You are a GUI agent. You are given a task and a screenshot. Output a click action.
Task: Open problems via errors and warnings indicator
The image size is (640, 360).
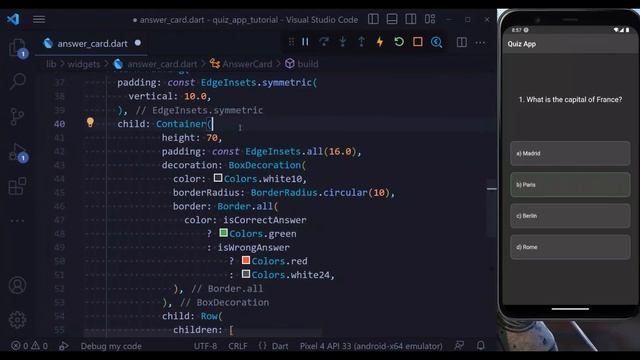[x=29, y=346]
